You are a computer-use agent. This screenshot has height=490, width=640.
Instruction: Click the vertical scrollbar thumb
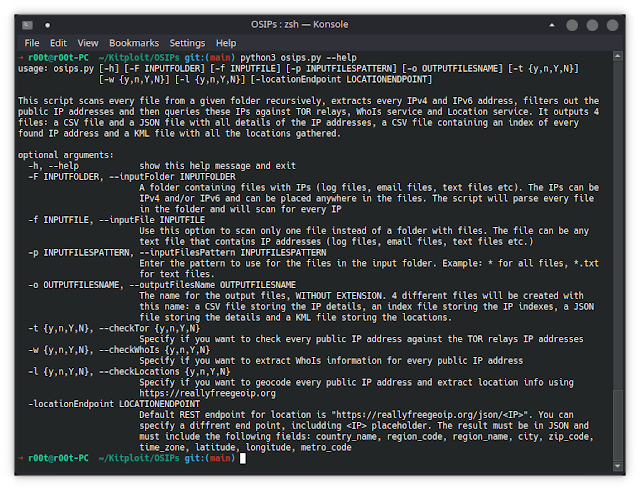(x=618, y=426)
